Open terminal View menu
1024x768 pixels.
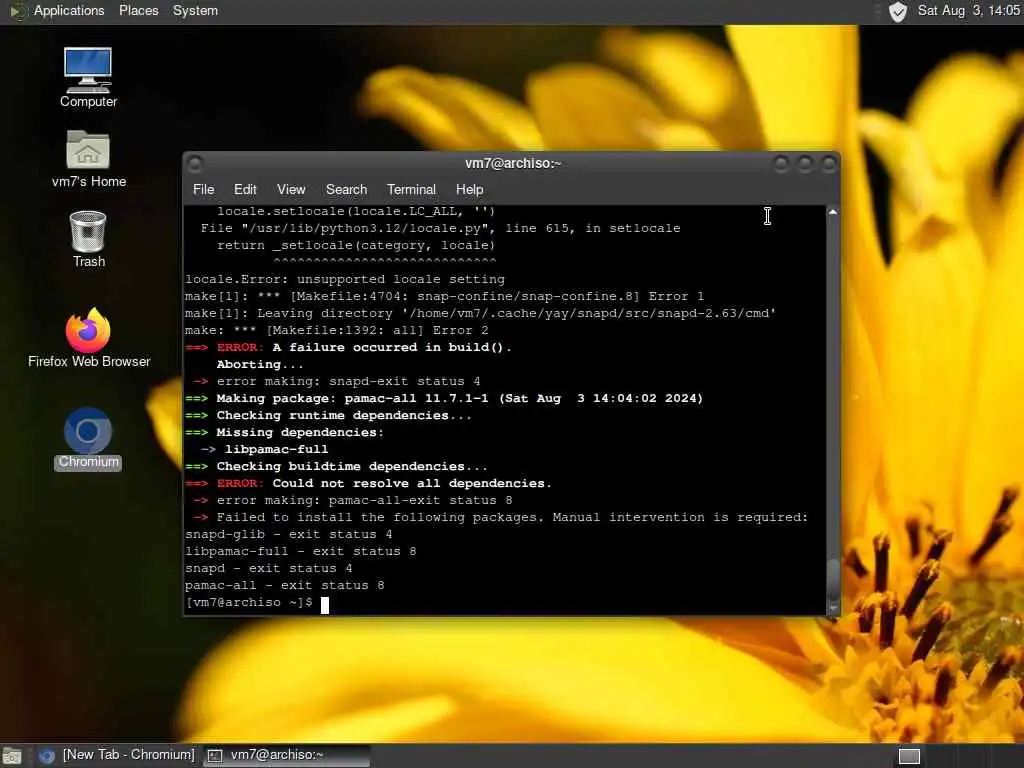(x=291, y=189)
